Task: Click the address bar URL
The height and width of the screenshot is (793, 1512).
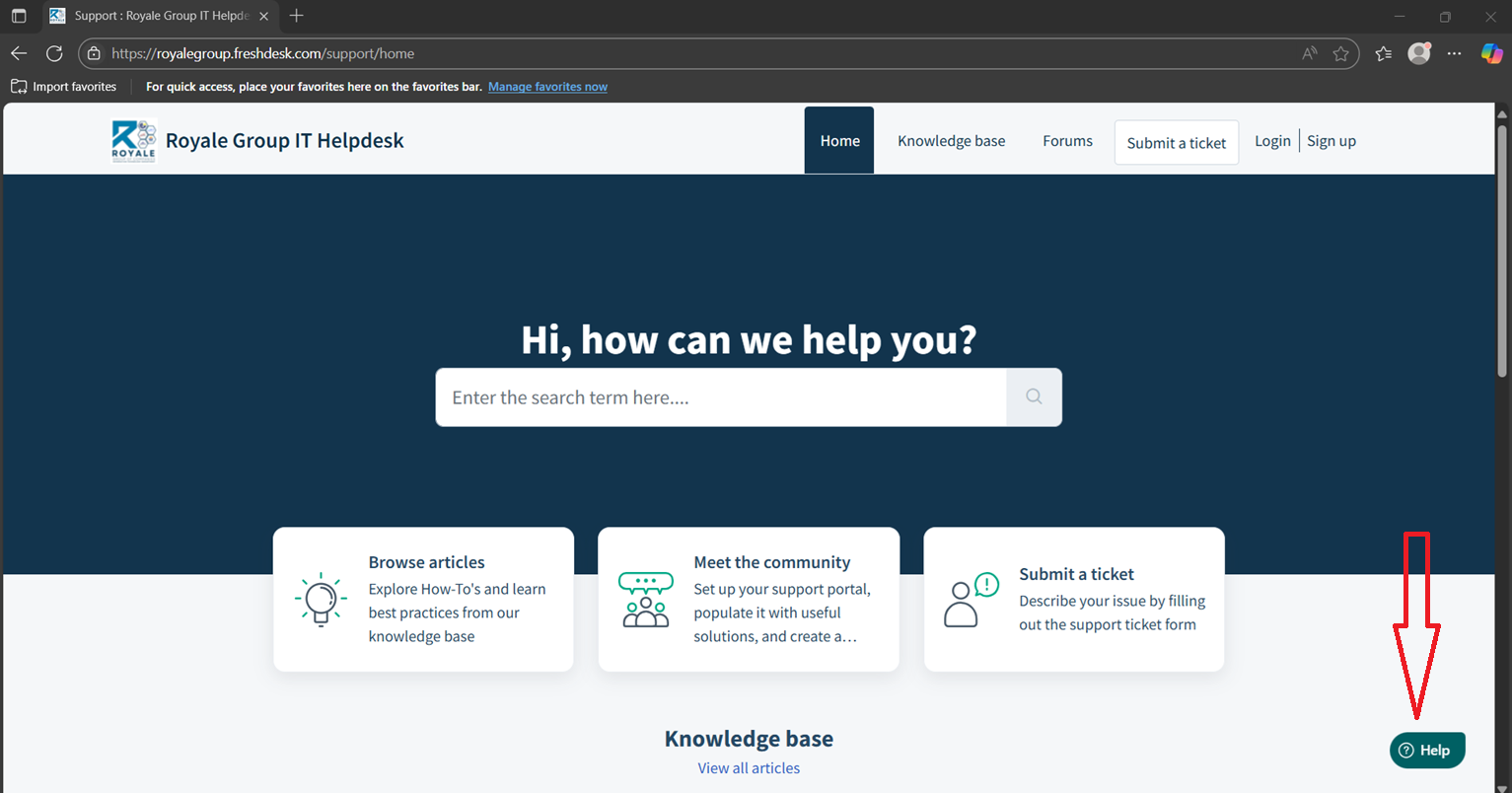Action: (x=262, y=53)
